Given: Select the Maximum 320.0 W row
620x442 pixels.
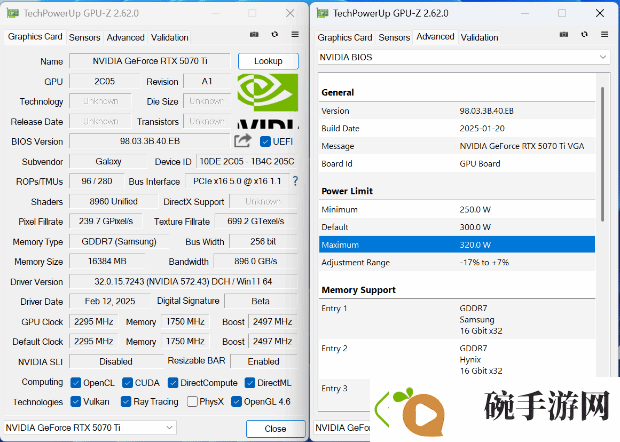Looking at the screenshot, I should click(457, 245).
